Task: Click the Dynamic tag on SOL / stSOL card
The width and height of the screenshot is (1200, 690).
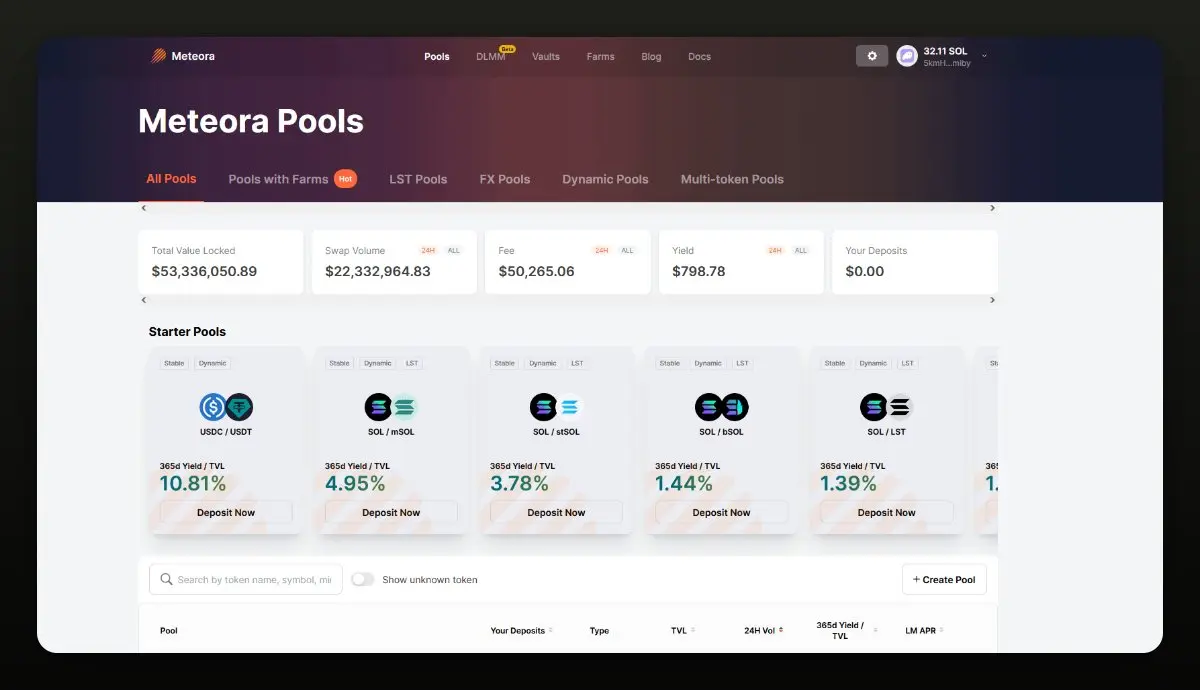Action: click(543, 363)
